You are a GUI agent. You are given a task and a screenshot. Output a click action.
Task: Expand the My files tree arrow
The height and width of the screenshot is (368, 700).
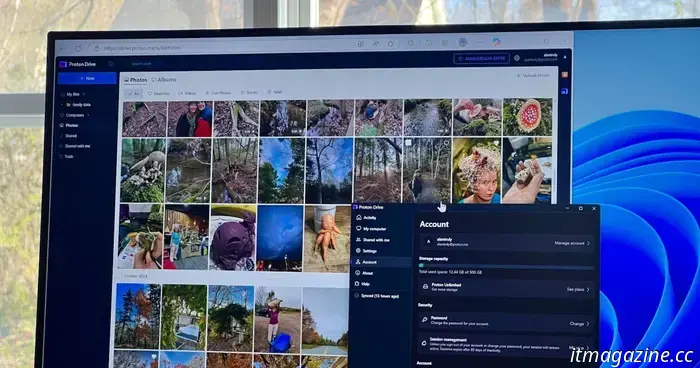click(x=83, y=94)
